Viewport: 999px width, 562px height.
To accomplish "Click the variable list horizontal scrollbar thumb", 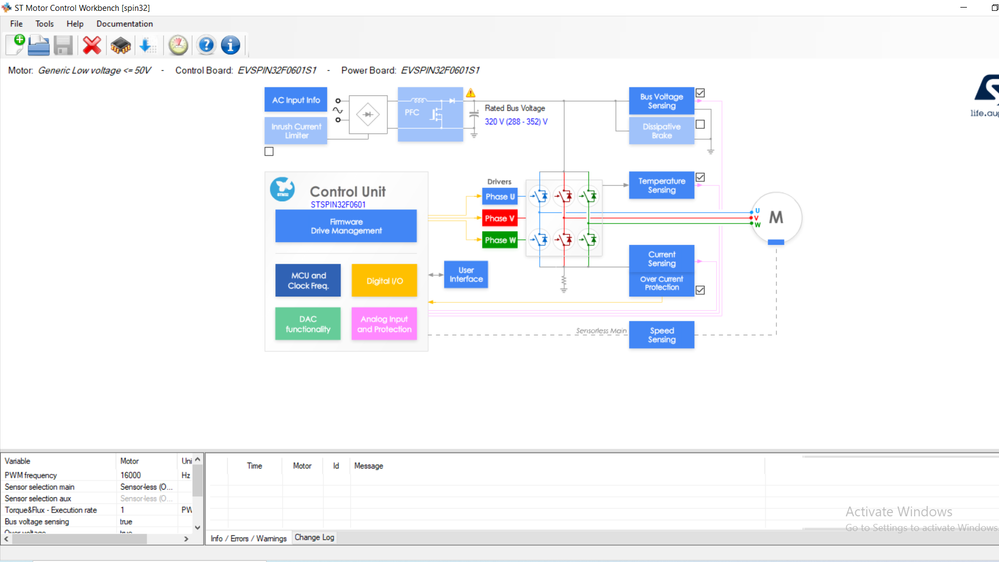I will click(x=80, y=539).
